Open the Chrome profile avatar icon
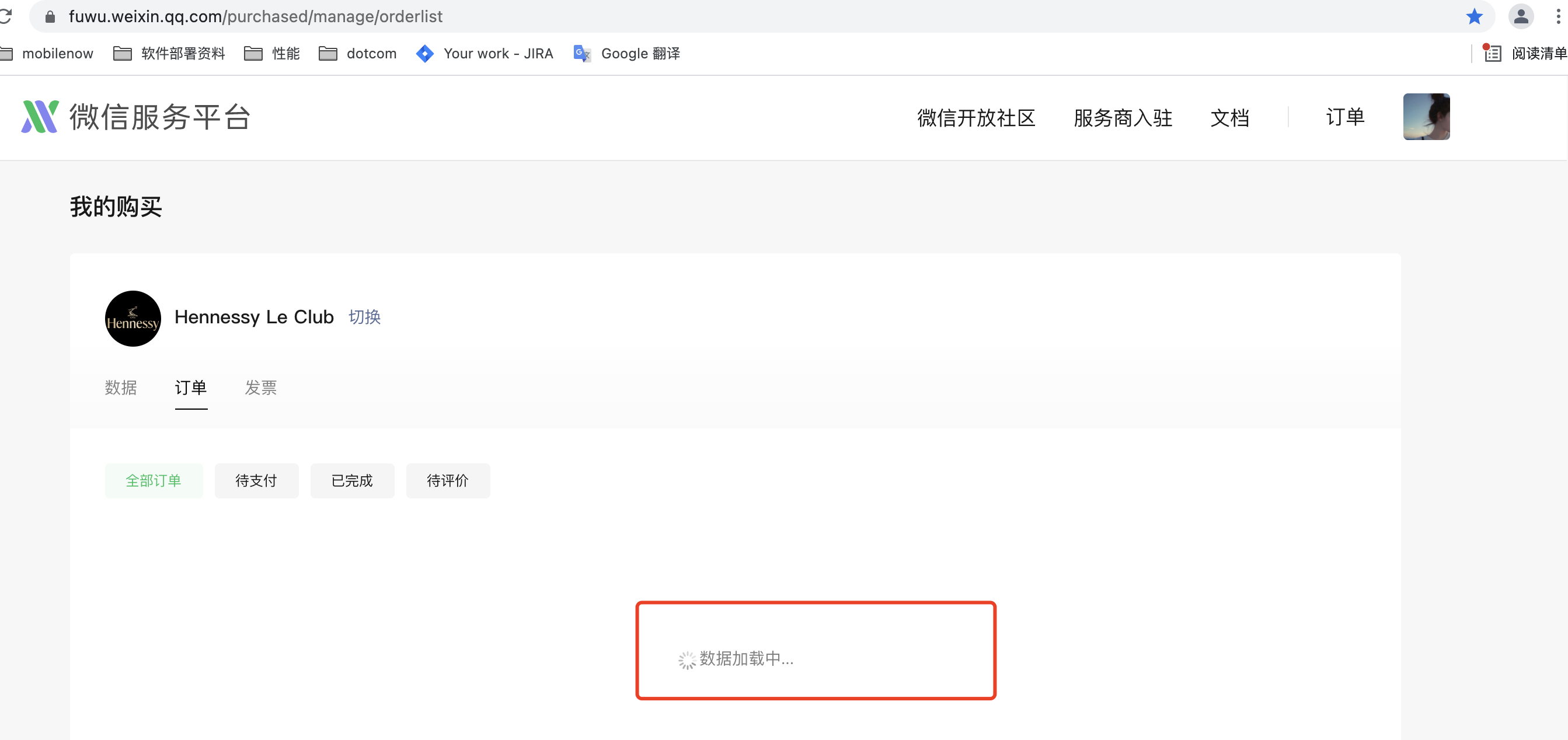Image resolution: width=1568 pixels, height=740 pixels. pyautogui.click(x=1521, y=16)
